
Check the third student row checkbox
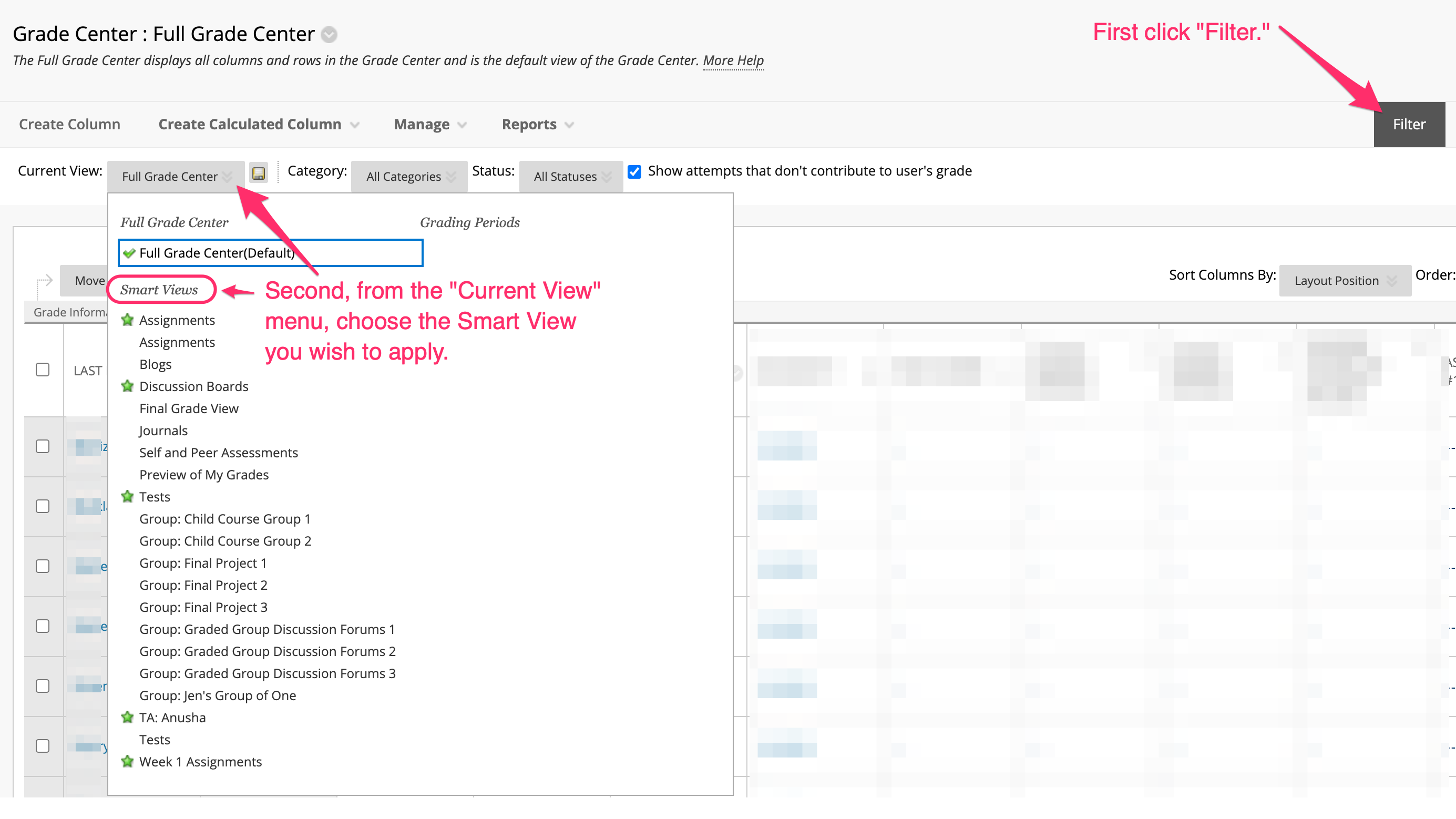pos(43,566)
